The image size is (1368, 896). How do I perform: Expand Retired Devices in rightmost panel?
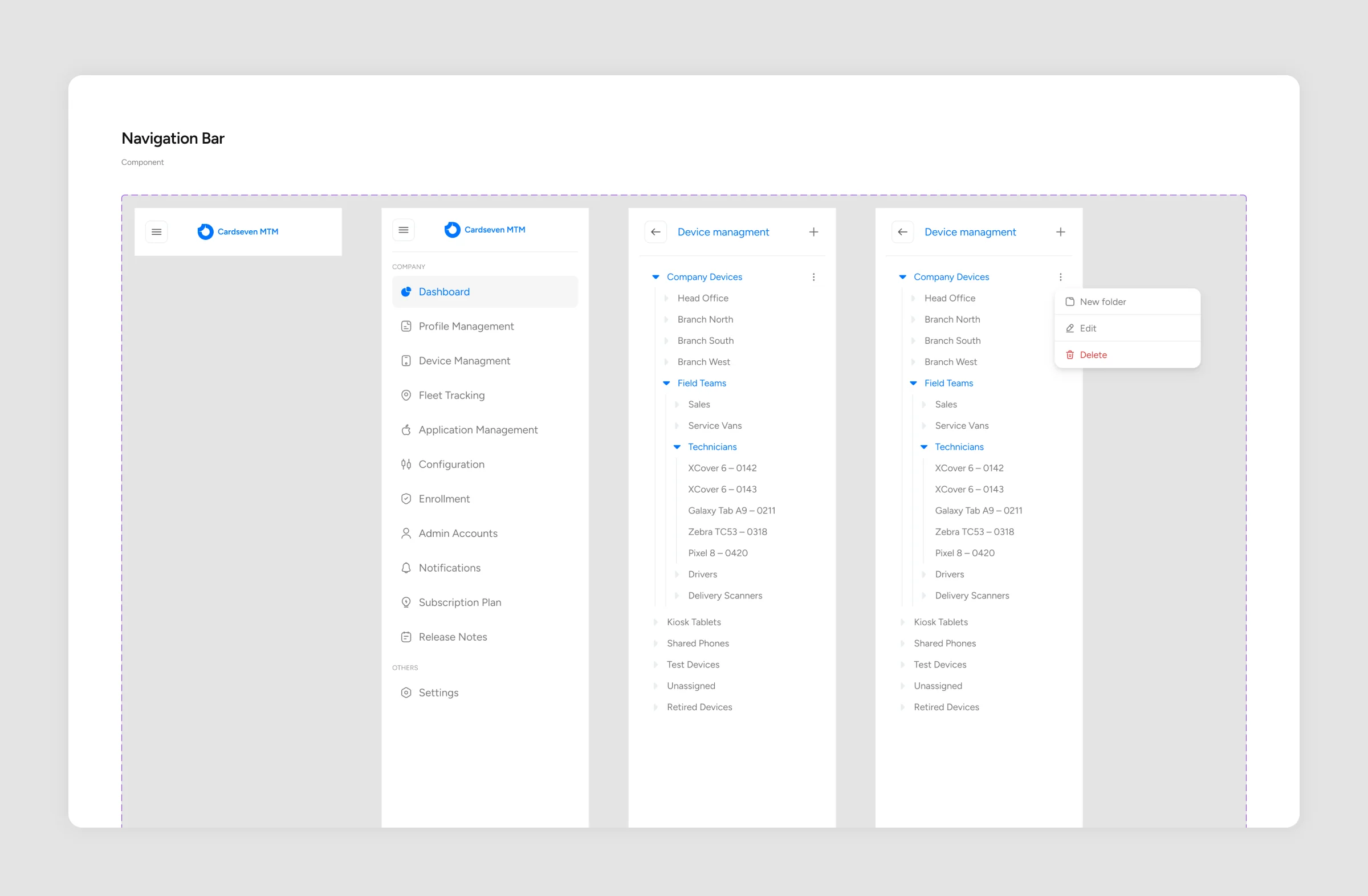coord(902,707)
